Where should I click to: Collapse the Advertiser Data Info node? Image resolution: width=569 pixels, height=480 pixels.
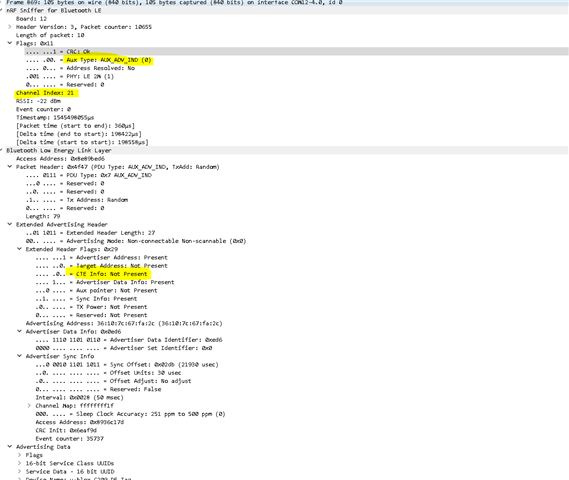pyautogui.click(x=20, y=332)
